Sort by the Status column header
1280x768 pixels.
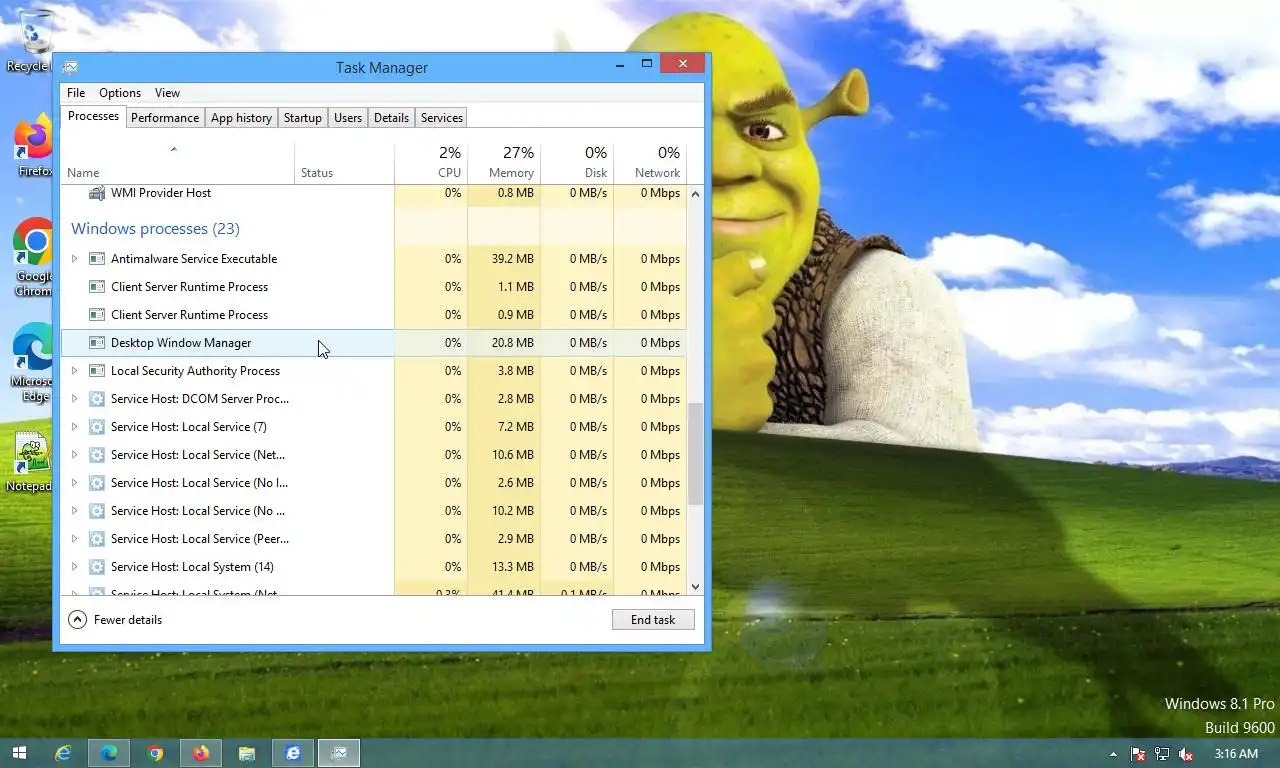(344, 163)
